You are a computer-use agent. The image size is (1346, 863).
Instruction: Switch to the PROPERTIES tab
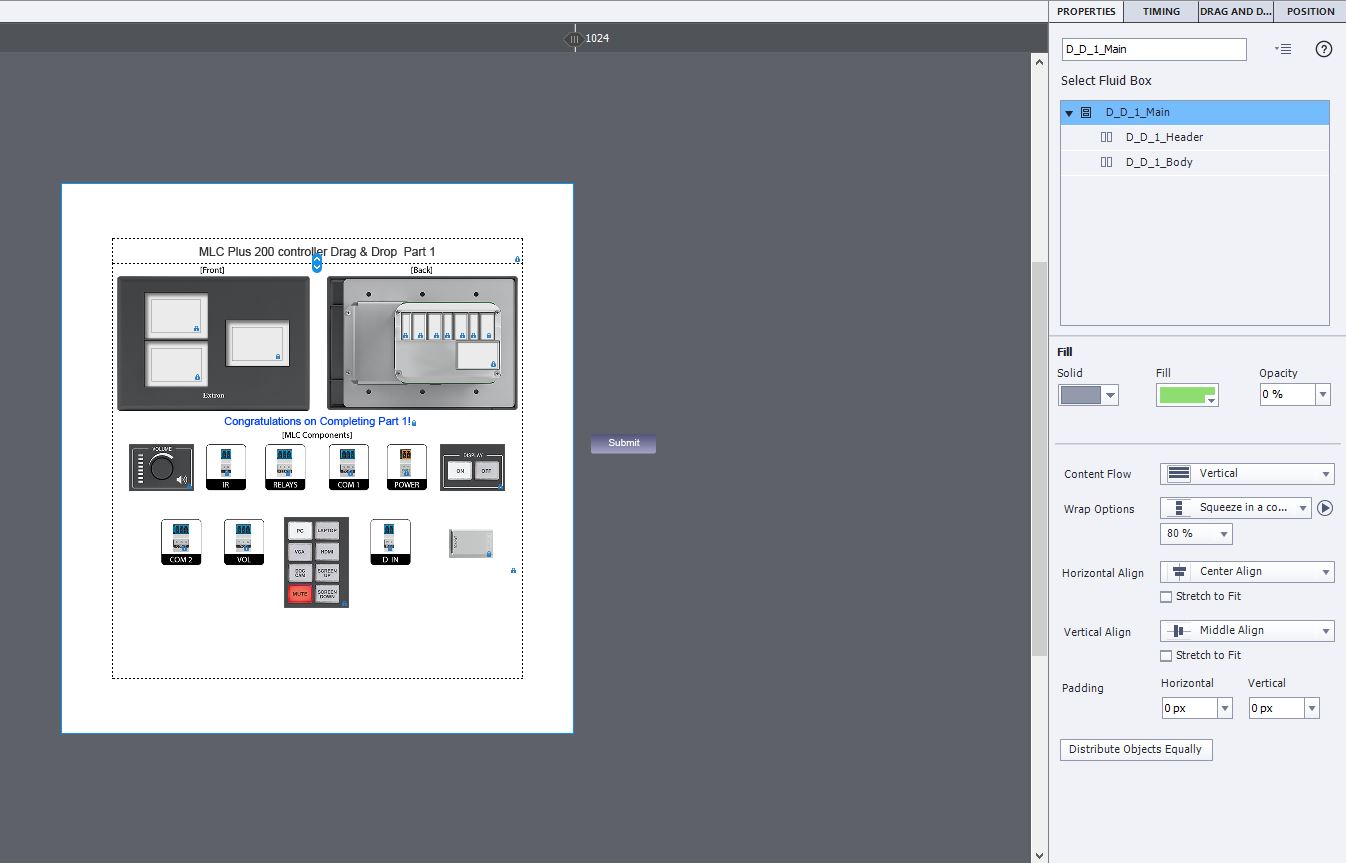(1086, 11)
